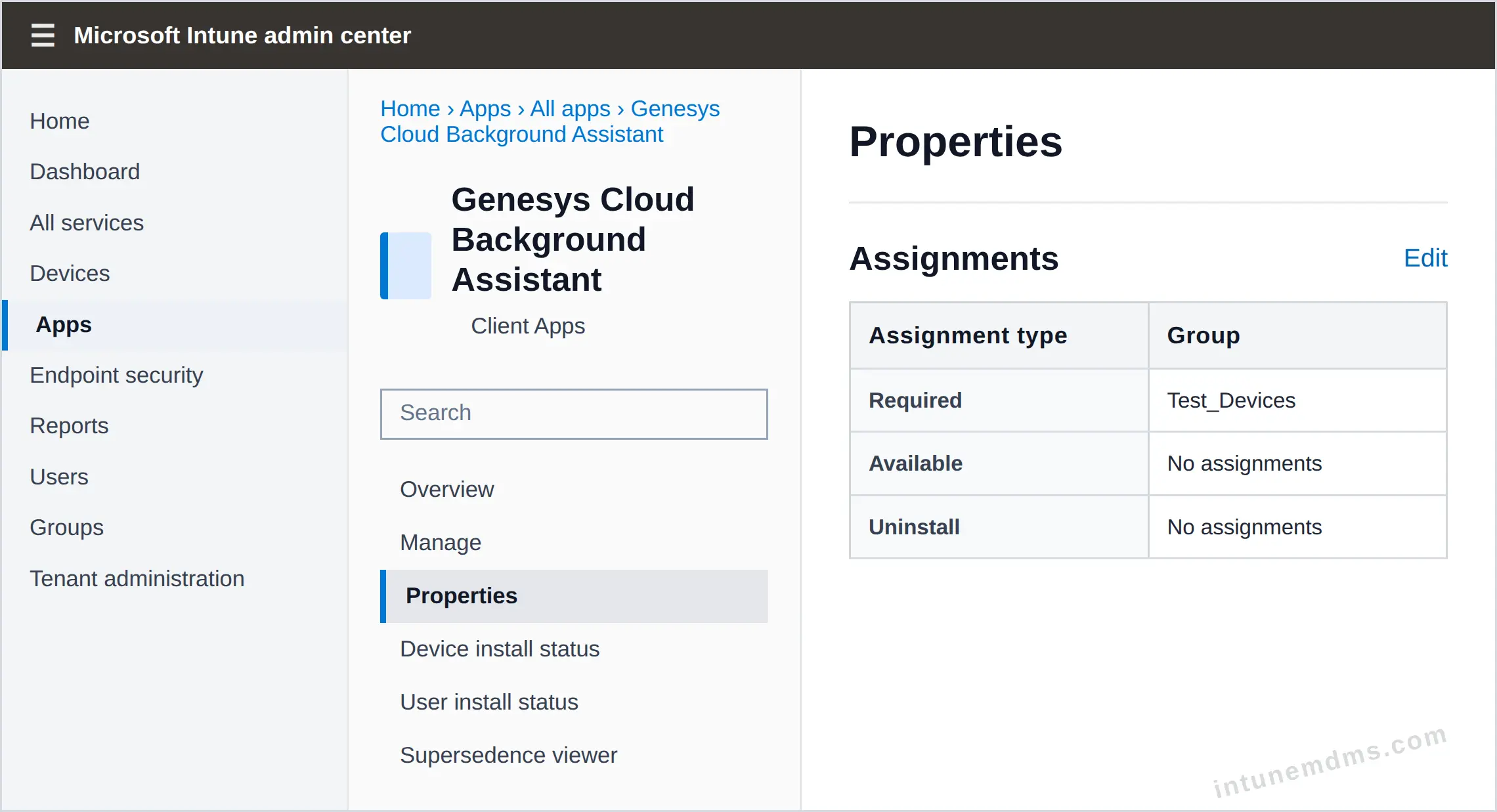This screenshot has width=1497, height=812.
Task: Open User install status
Action: (489, 702)
